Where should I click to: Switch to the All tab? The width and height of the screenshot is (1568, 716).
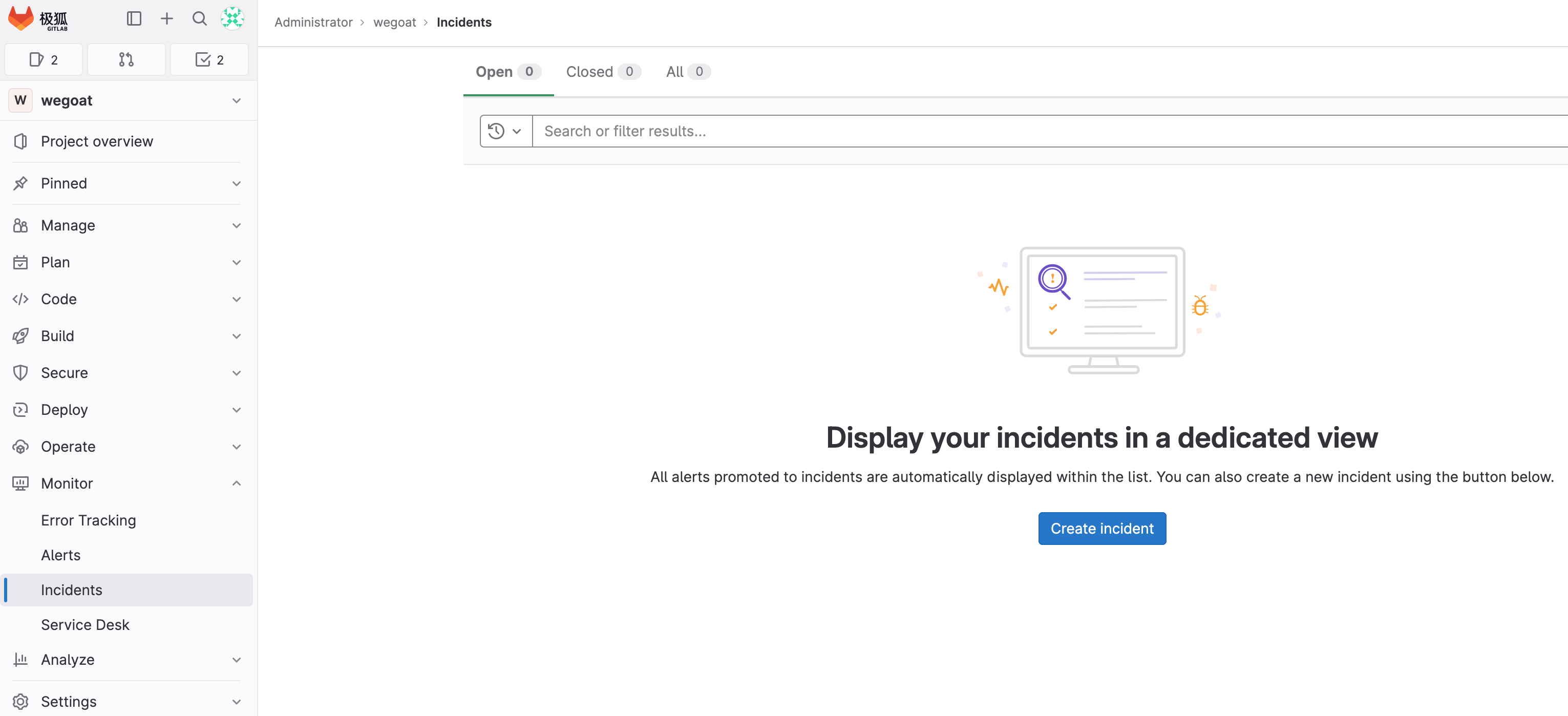tap(687, 72)
